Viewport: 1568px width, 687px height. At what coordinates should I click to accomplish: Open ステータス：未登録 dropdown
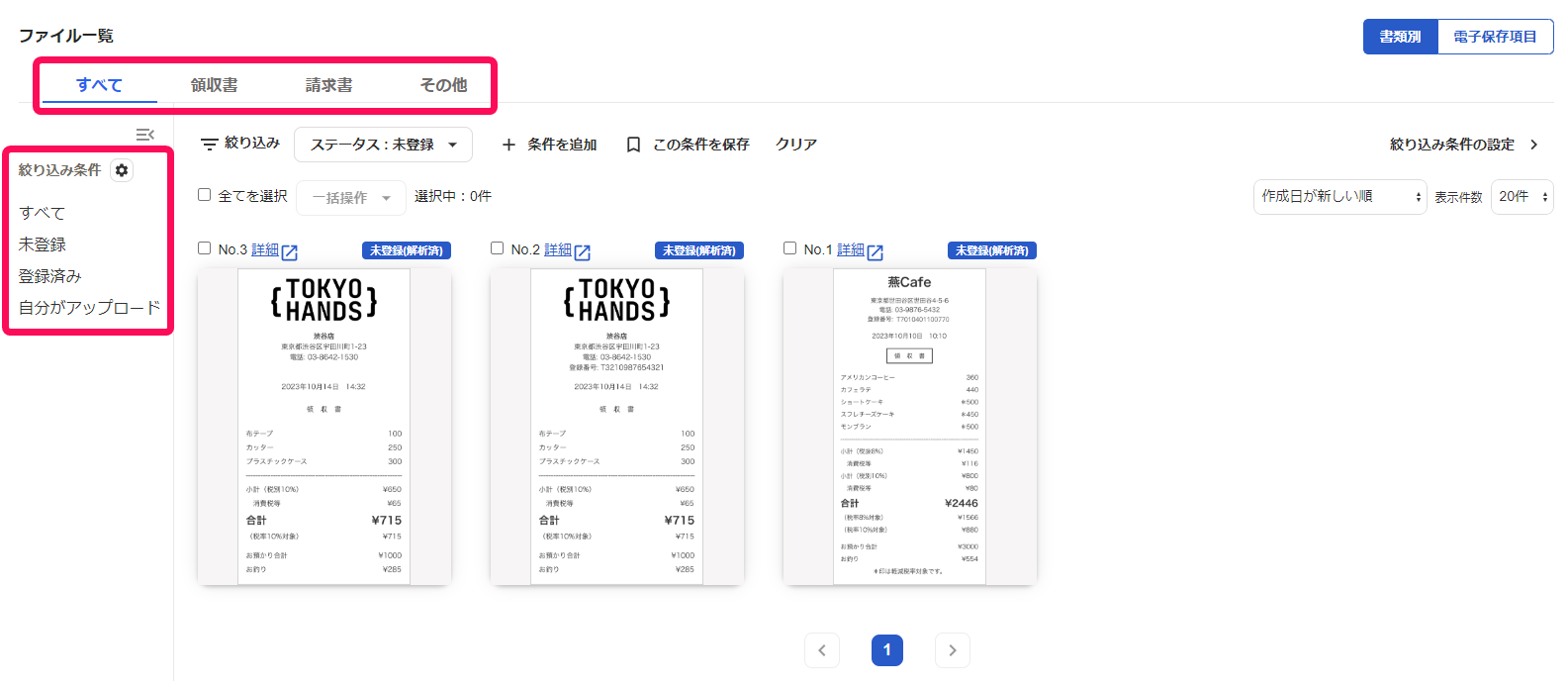(x=384, y=145)
